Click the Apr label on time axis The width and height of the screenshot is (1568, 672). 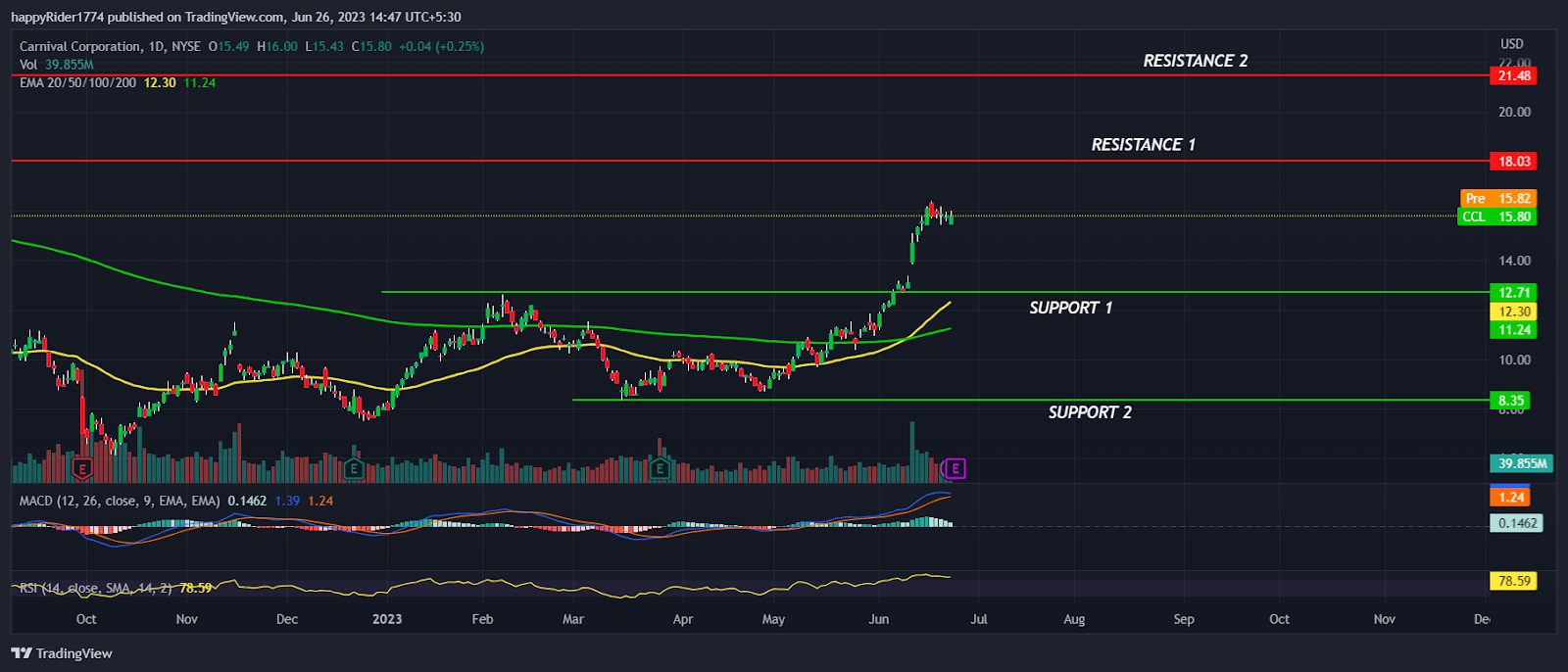coord(683,619)
